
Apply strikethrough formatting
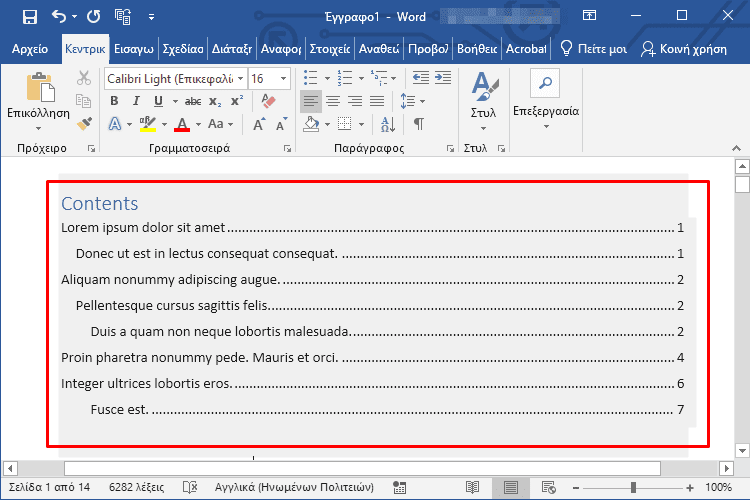pos(193,101)
